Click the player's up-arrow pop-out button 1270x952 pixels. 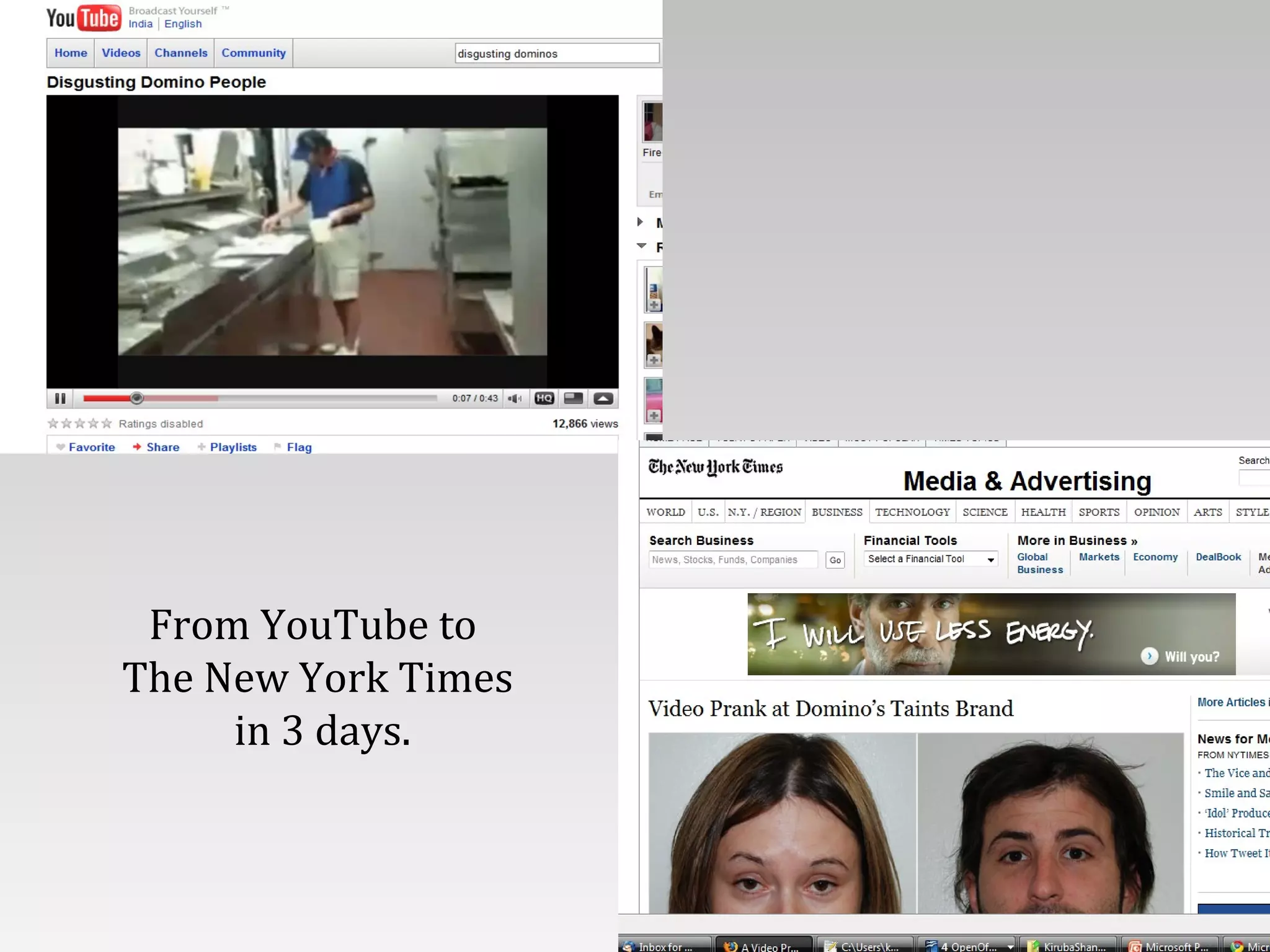[603, 399]
